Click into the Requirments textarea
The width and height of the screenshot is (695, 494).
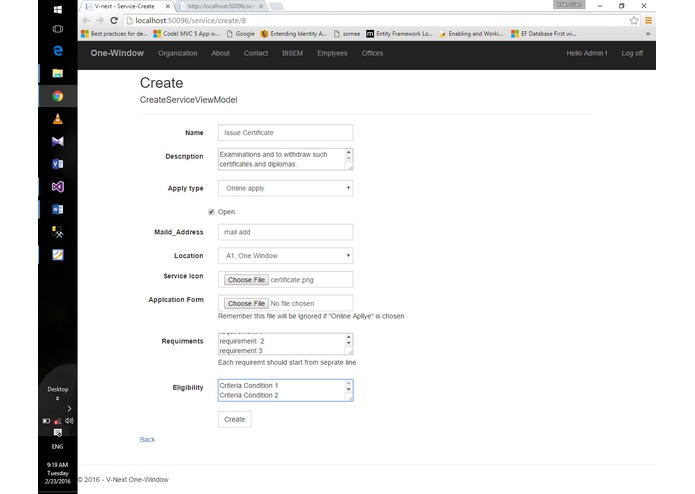281,344
